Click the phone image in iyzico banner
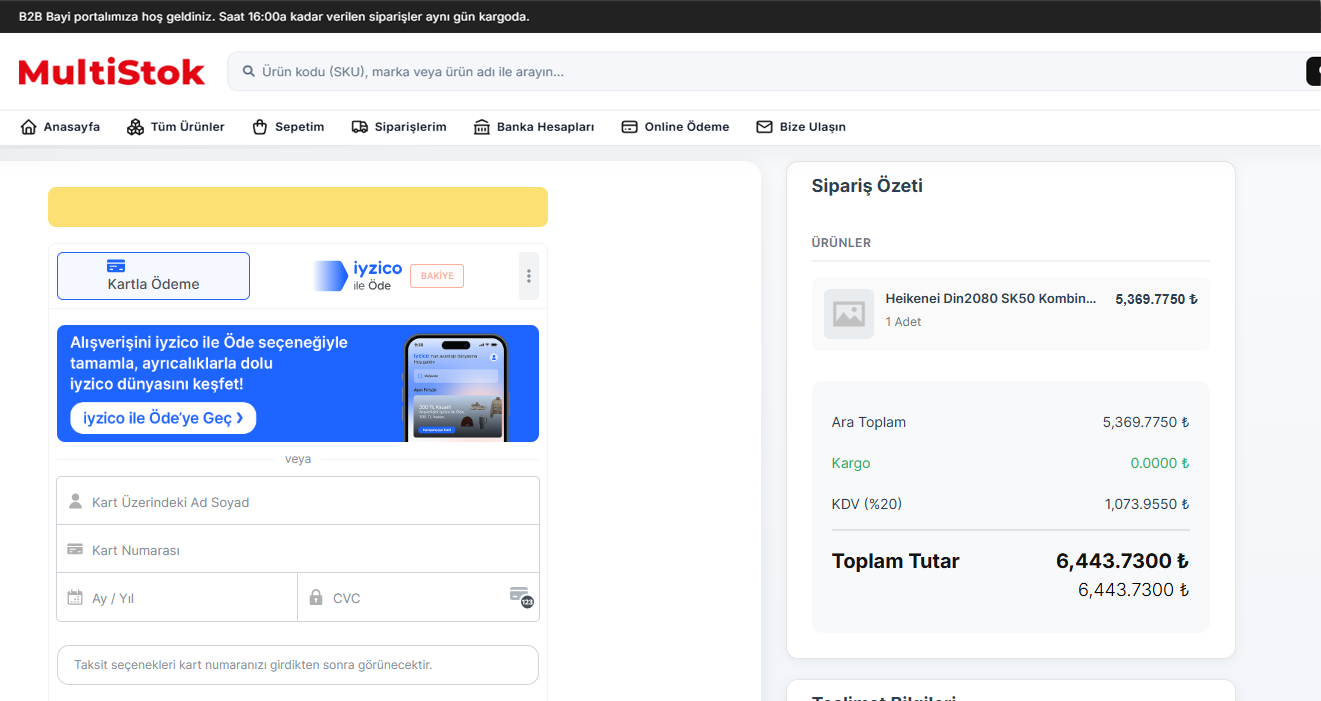This screenshot has width=1321, height=701. click(x=456, y=388)
